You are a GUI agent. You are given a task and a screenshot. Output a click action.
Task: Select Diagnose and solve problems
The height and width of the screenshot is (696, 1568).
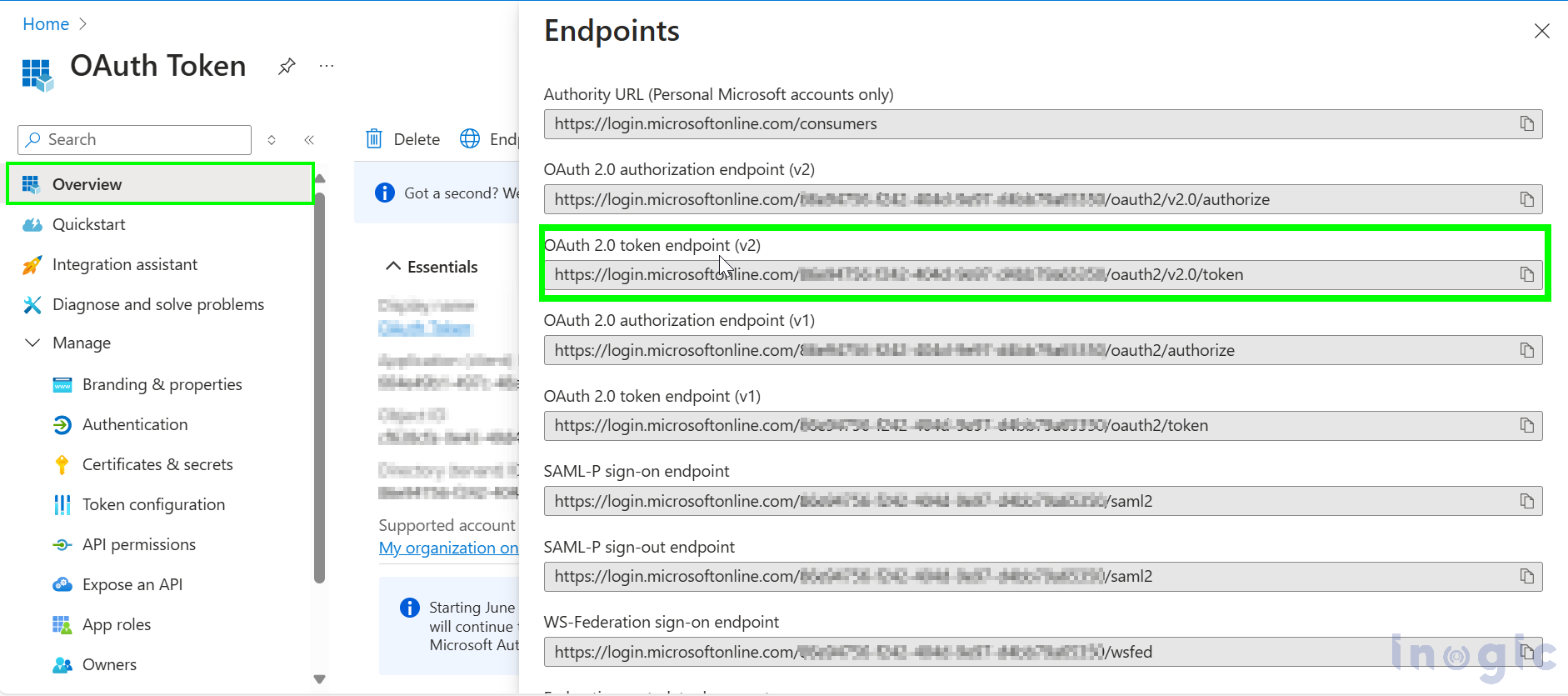[x=160, y=304]
